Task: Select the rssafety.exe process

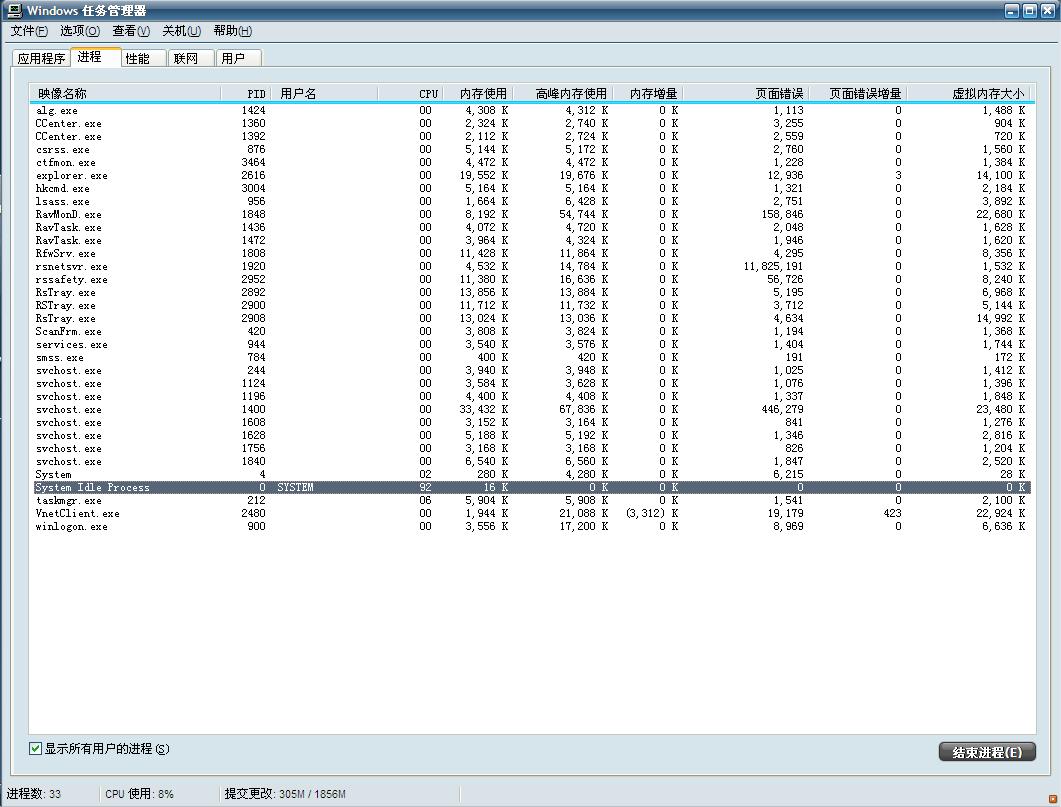Action: click(531, 279)
